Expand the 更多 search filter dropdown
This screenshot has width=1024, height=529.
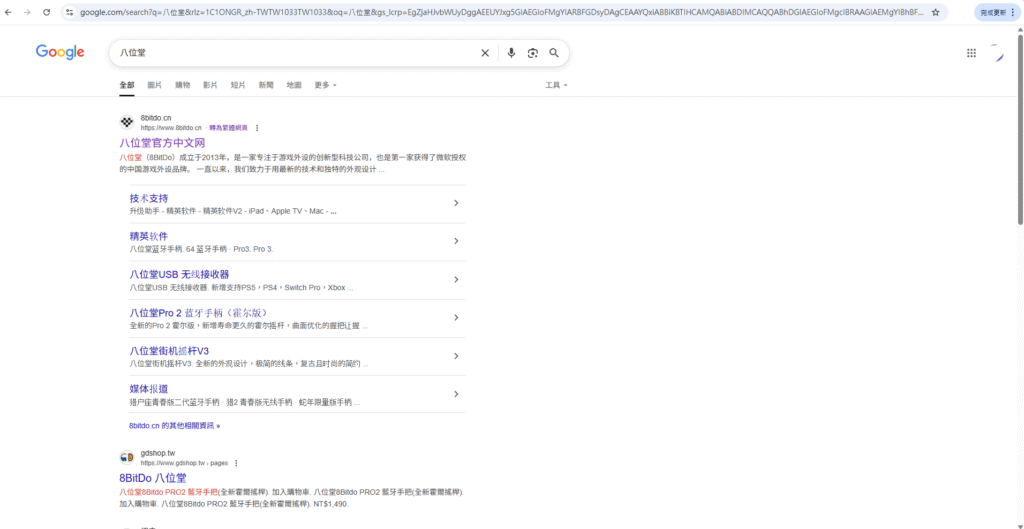point(325,85)
